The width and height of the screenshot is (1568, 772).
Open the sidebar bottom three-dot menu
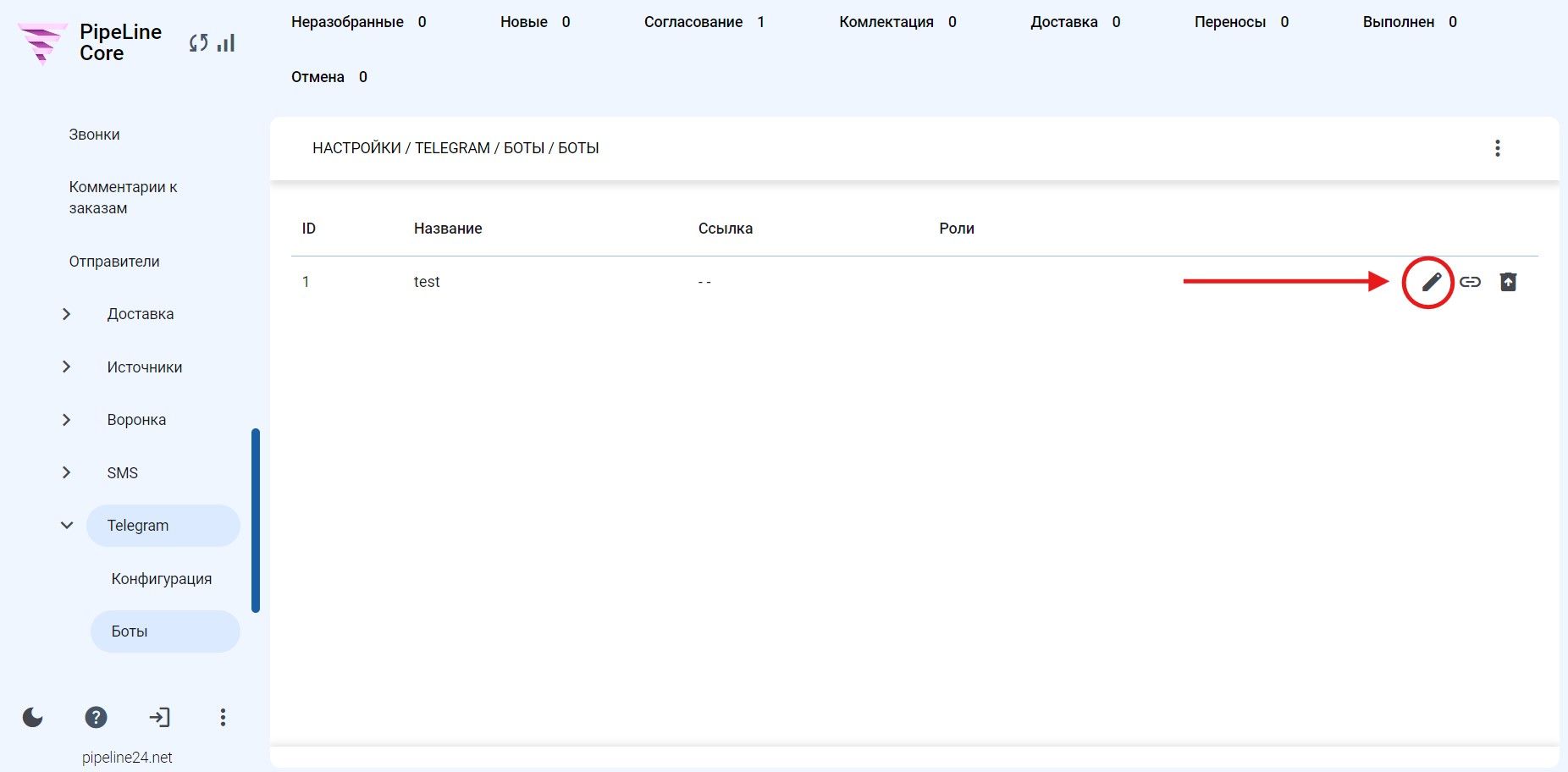[223, 718]
